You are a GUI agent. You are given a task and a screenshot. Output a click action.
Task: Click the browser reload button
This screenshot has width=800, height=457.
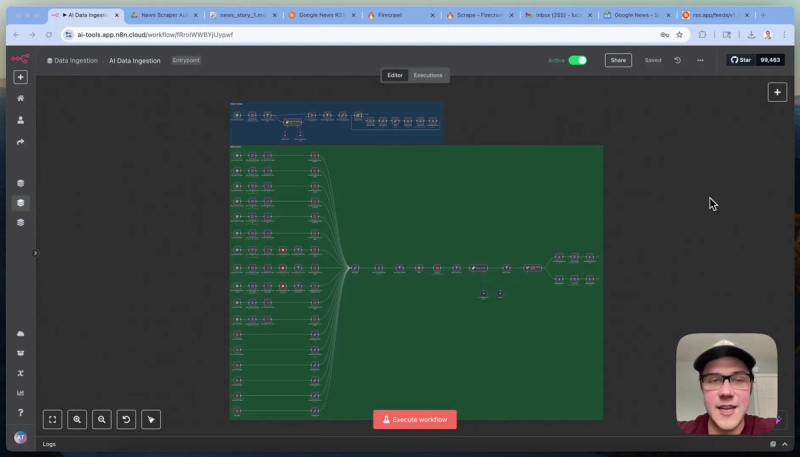tap(49, 35)
